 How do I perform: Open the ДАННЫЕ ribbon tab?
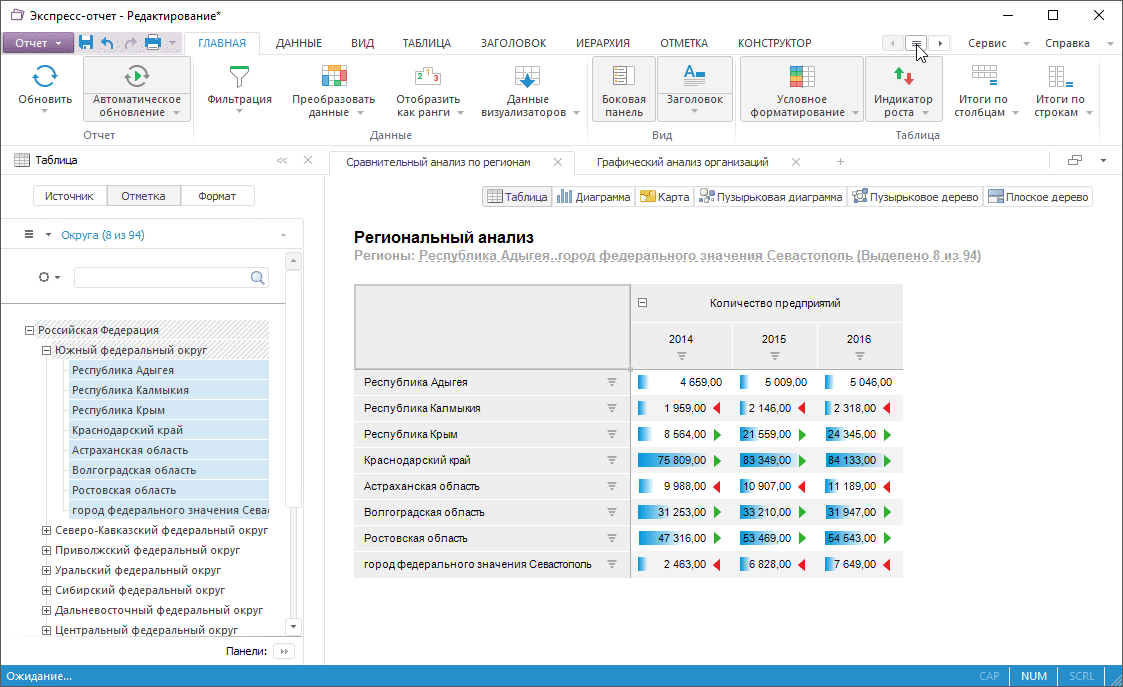[298, 43]
